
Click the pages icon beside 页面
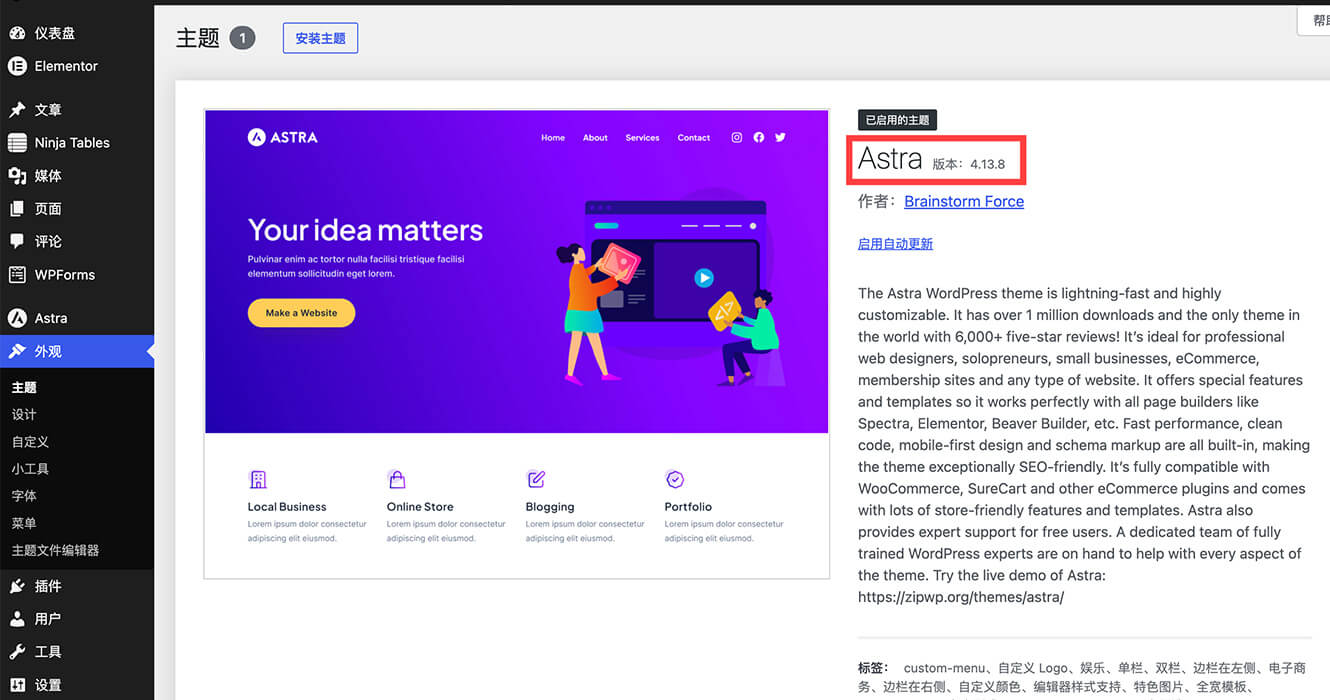click(x=17, y=209)
